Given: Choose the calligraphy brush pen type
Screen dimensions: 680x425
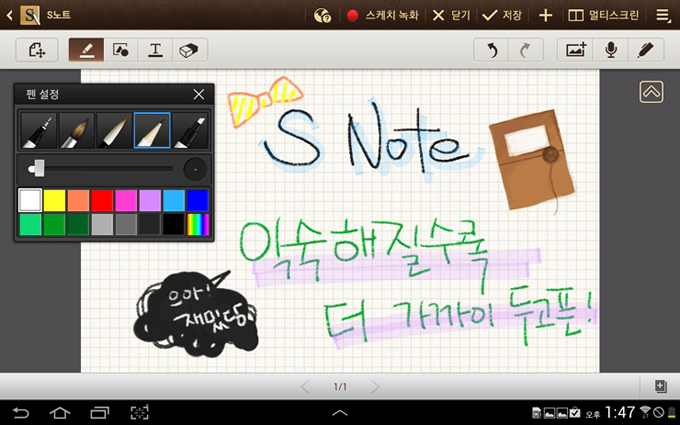Looking at the screenshot, I should (114, 130).
